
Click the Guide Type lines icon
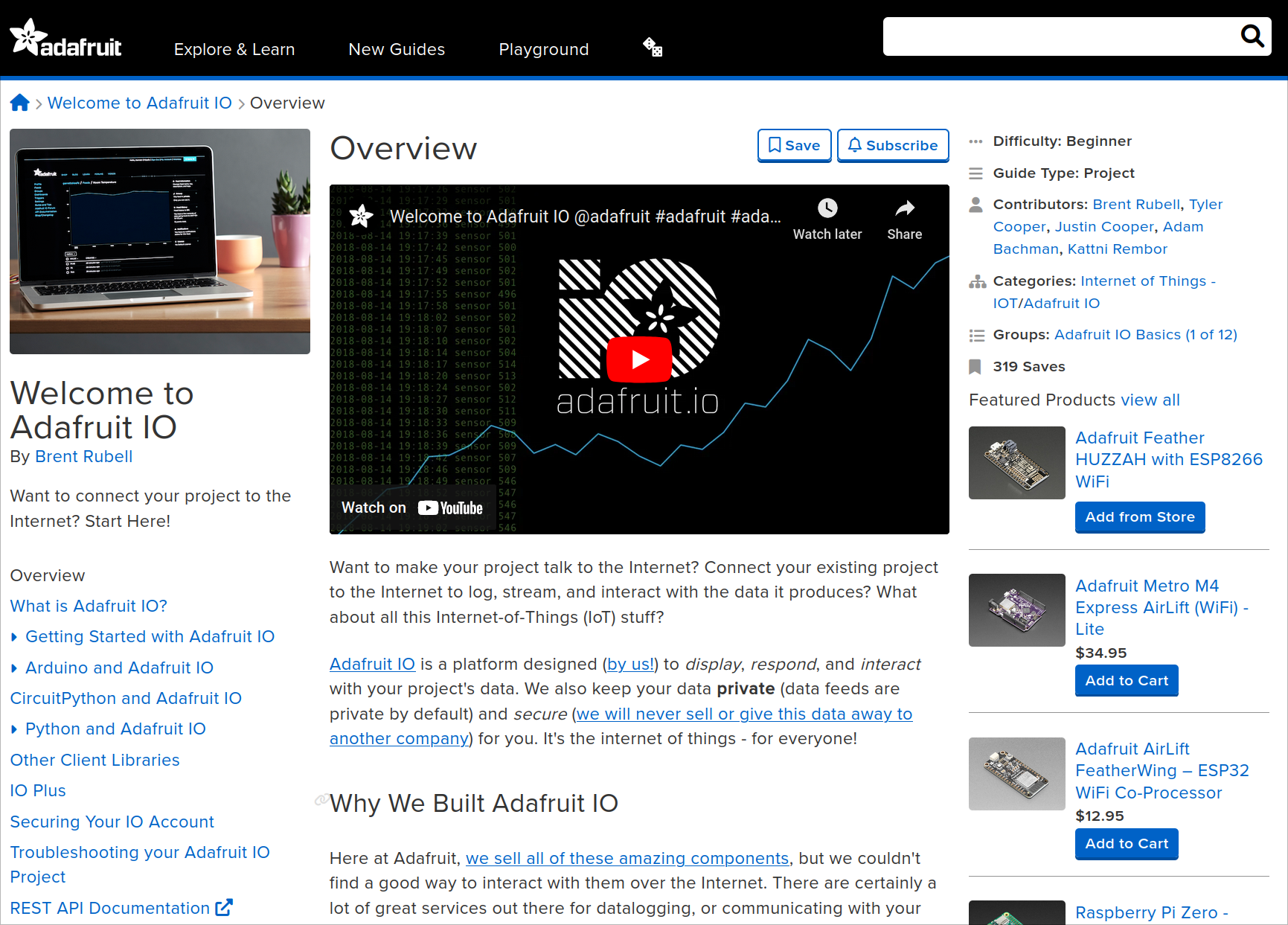975,174
